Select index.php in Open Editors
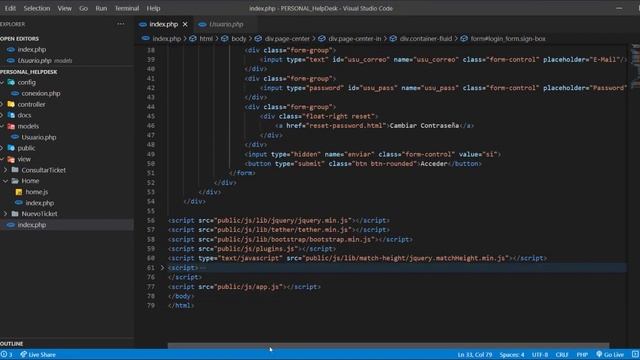The width and height of the screenshot is (640, 360). click(32, 49)
